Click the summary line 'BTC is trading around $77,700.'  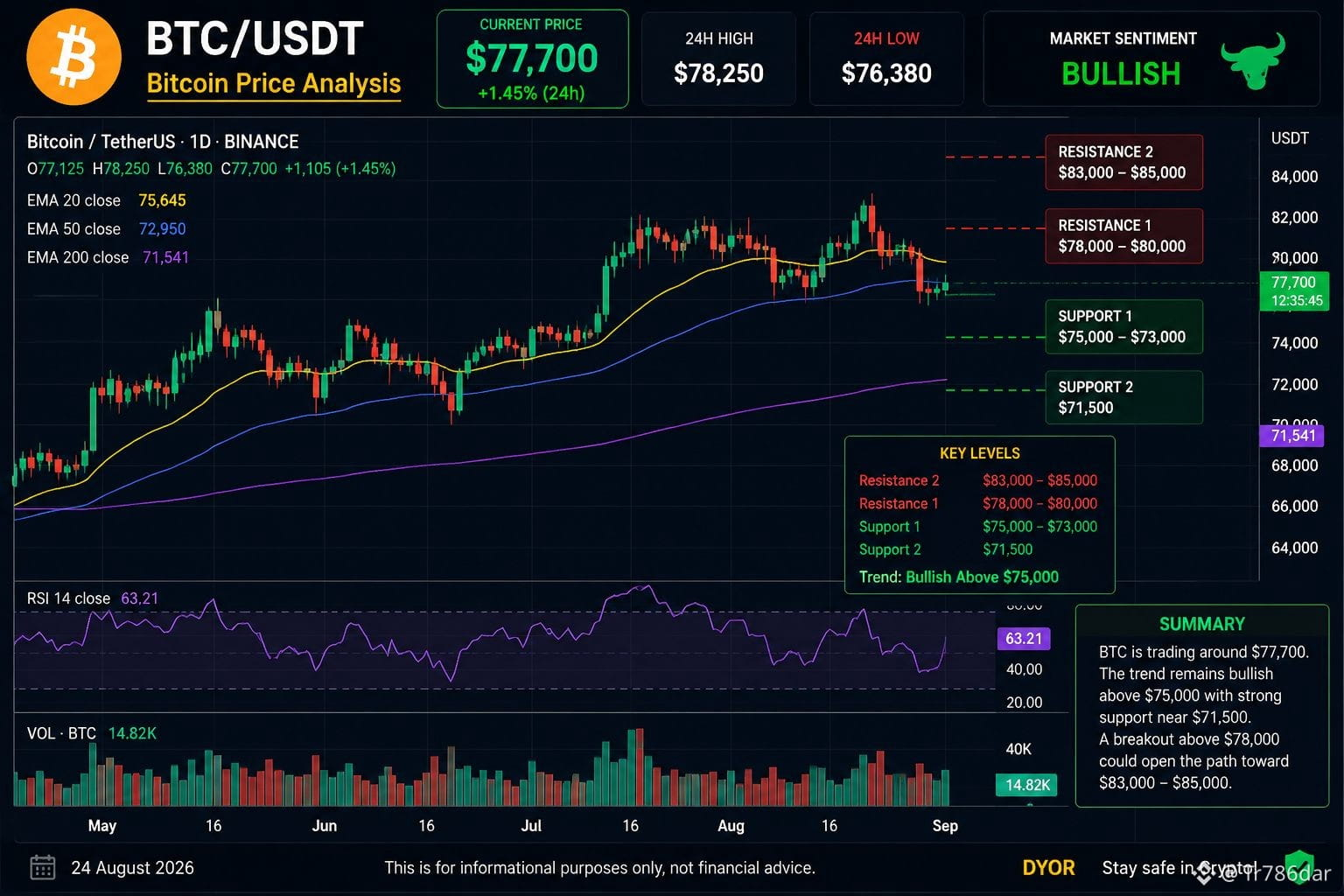(x=1204, y=652)
